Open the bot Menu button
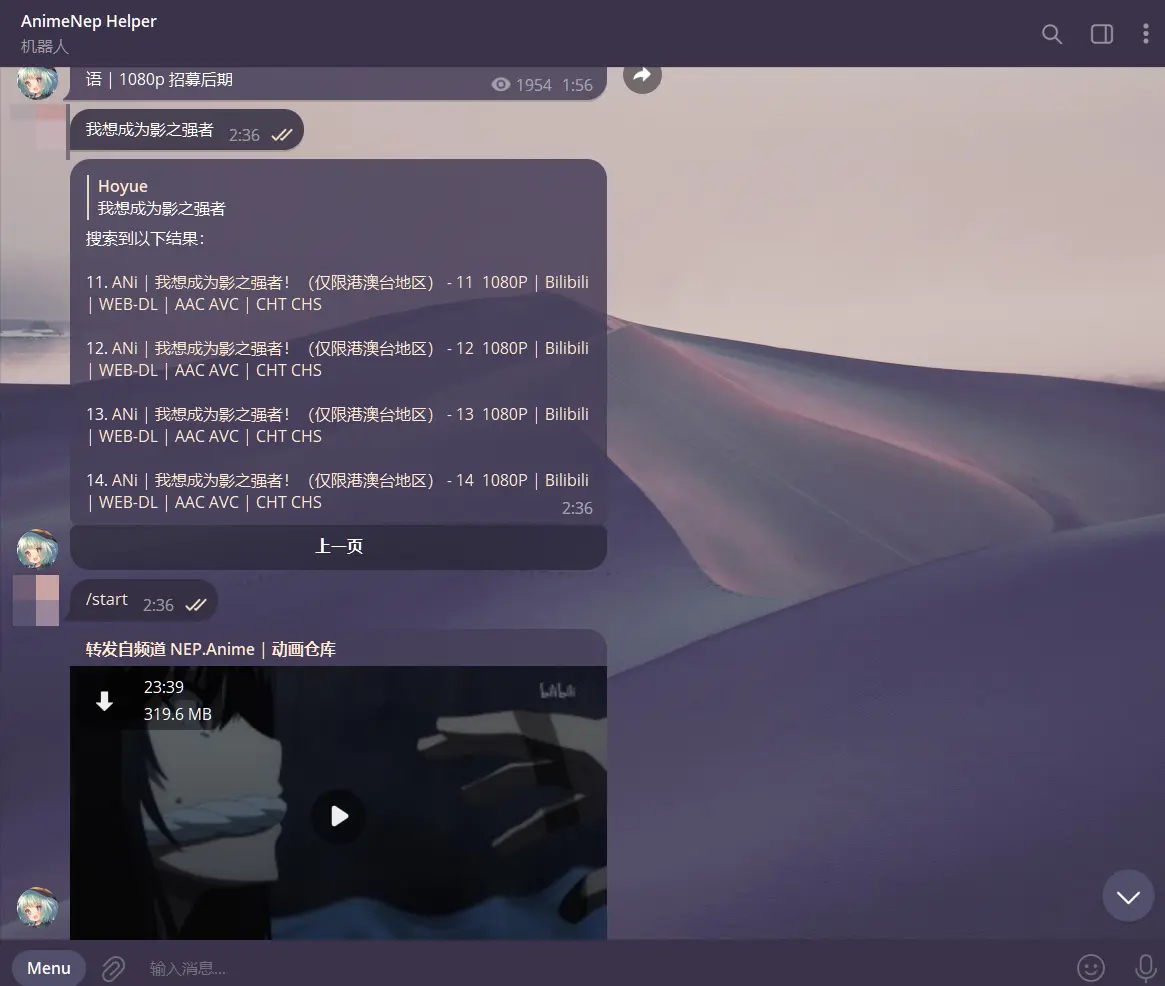The height and width of the screenshot is (986, 1165). [49, 968]
